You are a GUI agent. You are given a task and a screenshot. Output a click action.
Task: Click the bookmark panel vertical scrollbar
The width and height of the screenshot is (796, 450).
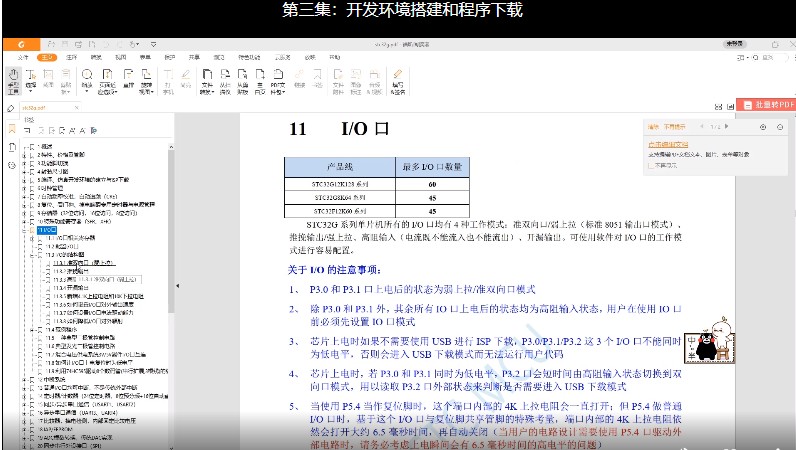[x=171, y=231]
